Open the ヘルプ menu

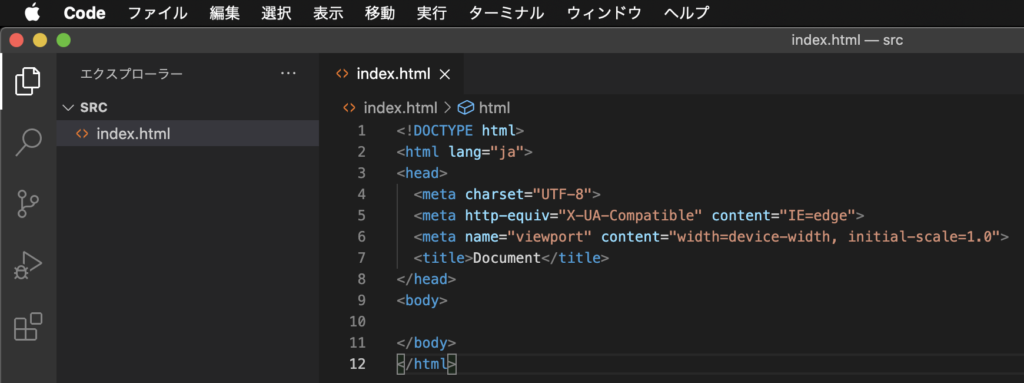(686, 12)
